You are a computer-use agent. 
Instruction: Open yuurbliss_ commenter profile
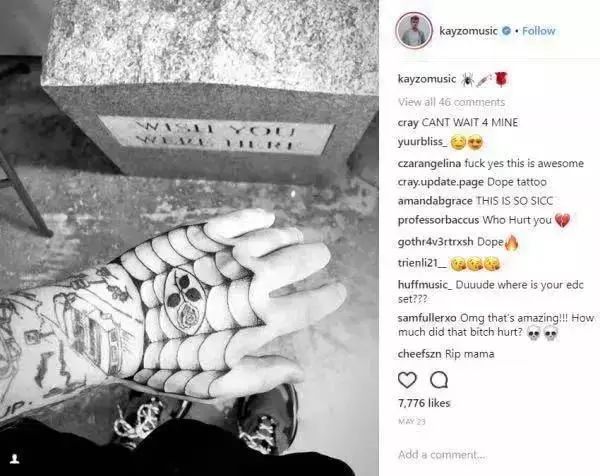pyautogui.click(x=422, y=142)
